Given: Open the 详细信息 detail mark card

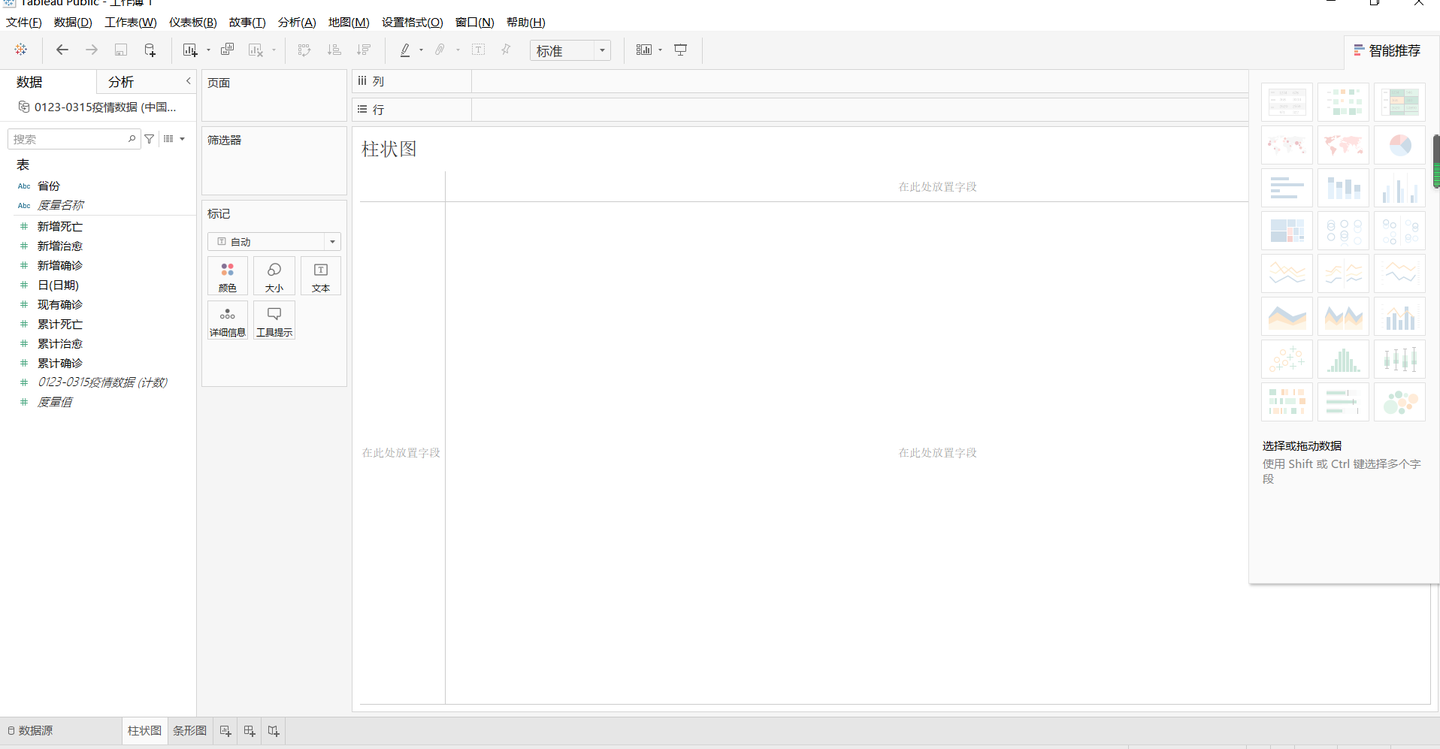Looking at the screenshot, I should click(x=227, y=320).
